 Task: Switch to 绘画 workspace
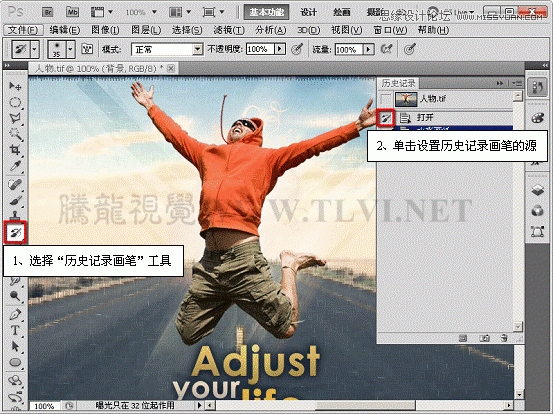pos(342,12)
